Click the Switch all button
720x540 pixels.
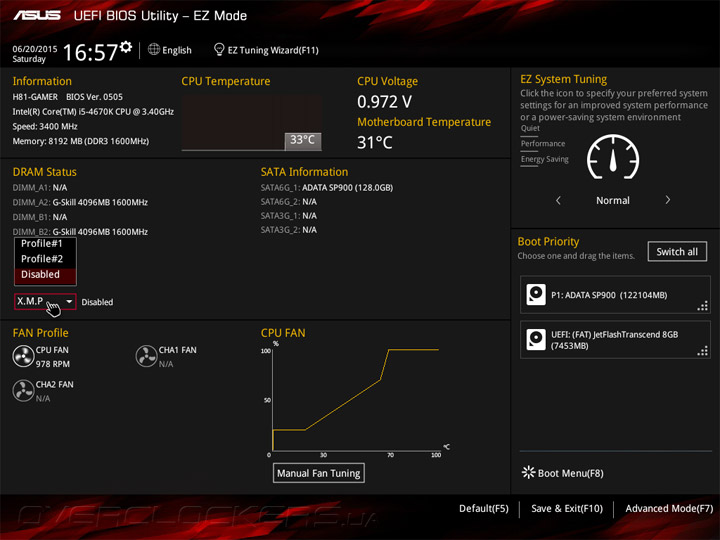677,252
